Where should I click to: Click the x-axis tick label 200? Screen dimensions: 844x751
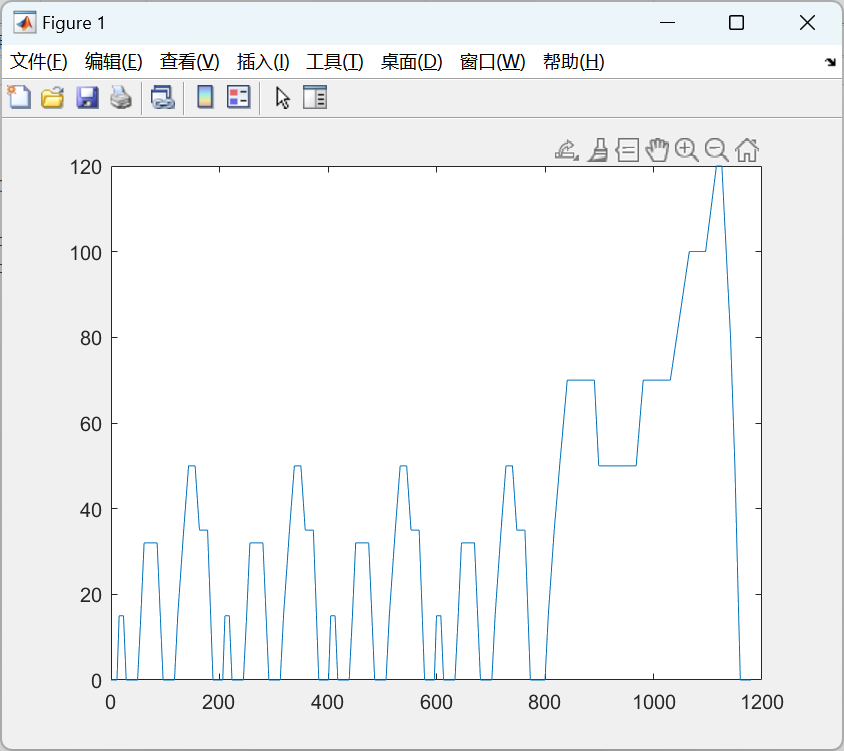218,703
